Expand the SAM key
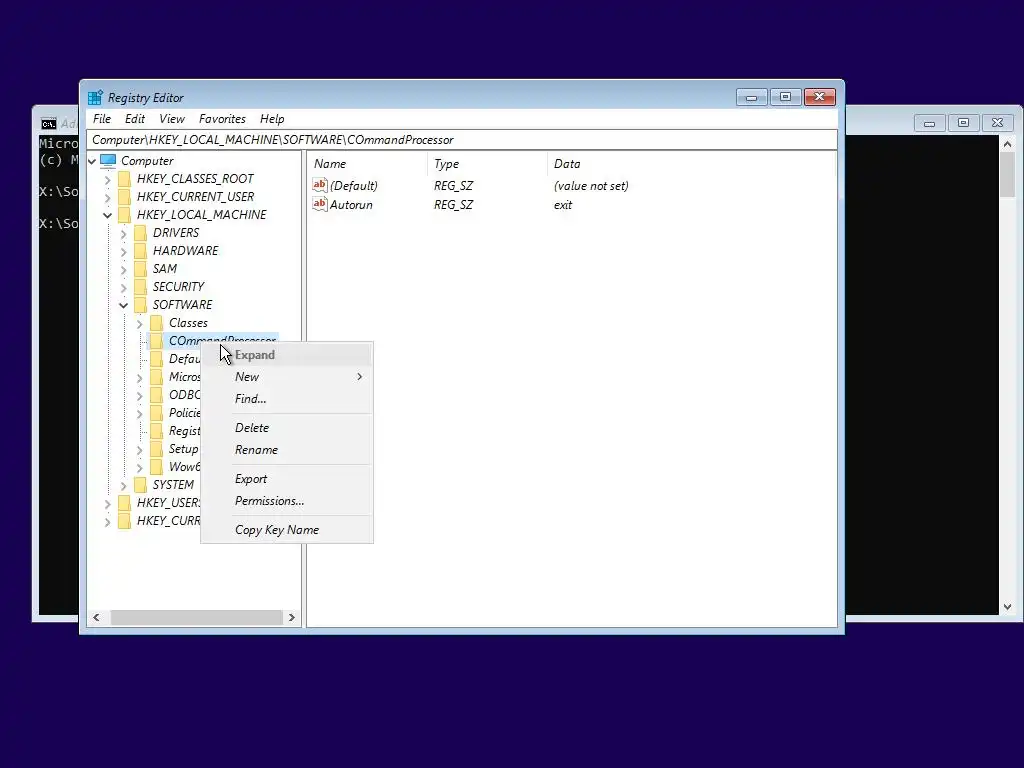The width and height of the screenshot is (1024, 768). point(123,269)
